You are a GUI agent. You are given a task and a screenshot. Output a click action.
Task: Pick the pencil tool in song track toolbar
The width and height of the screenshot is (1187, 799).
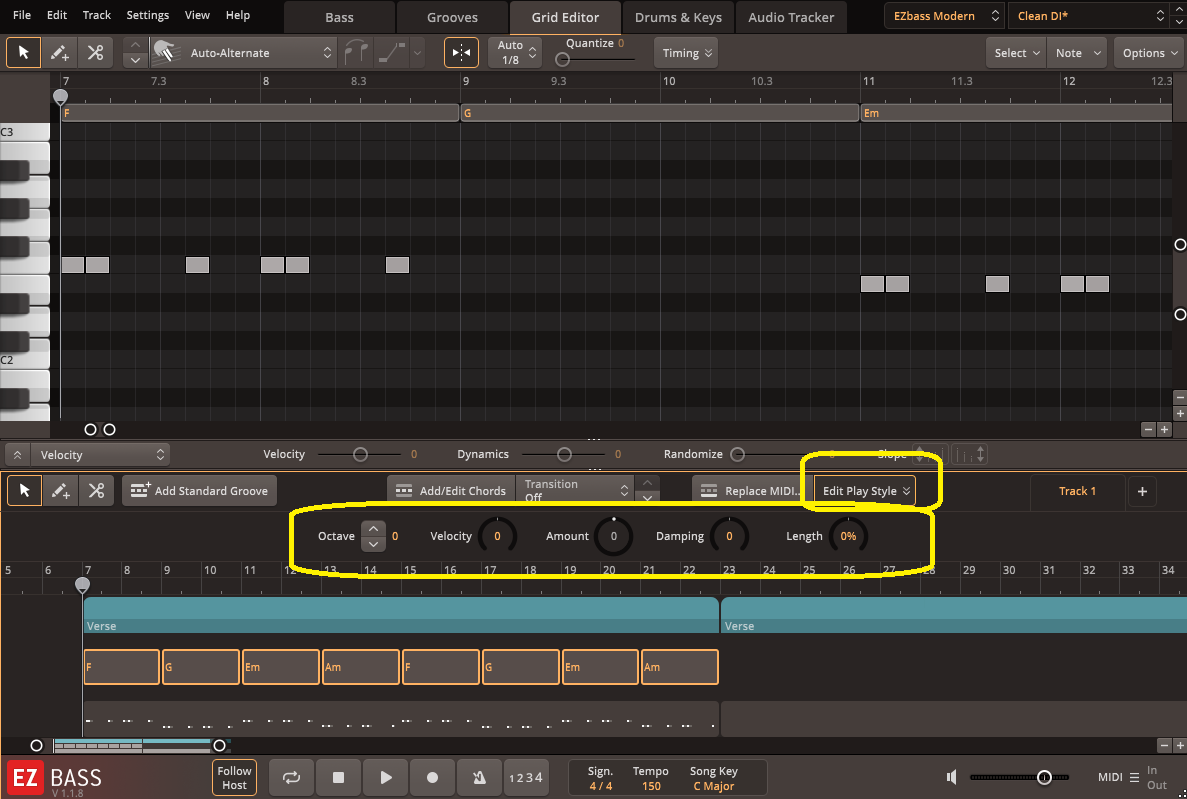click(x=60, y=491)
